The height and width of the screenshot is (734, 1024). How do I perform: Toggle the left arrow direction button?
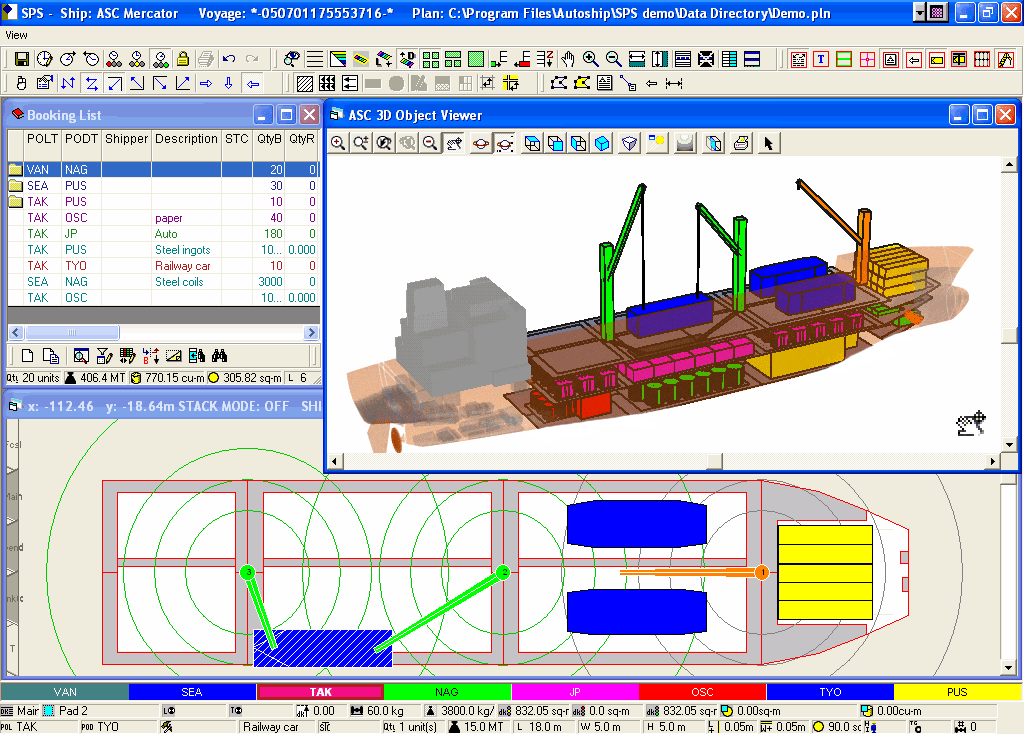253,83
